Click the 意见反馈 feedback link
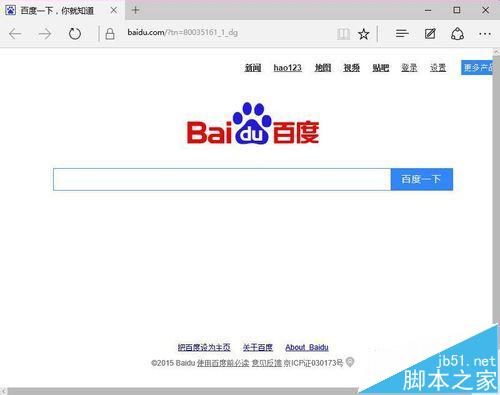 (x=267, y=363)
